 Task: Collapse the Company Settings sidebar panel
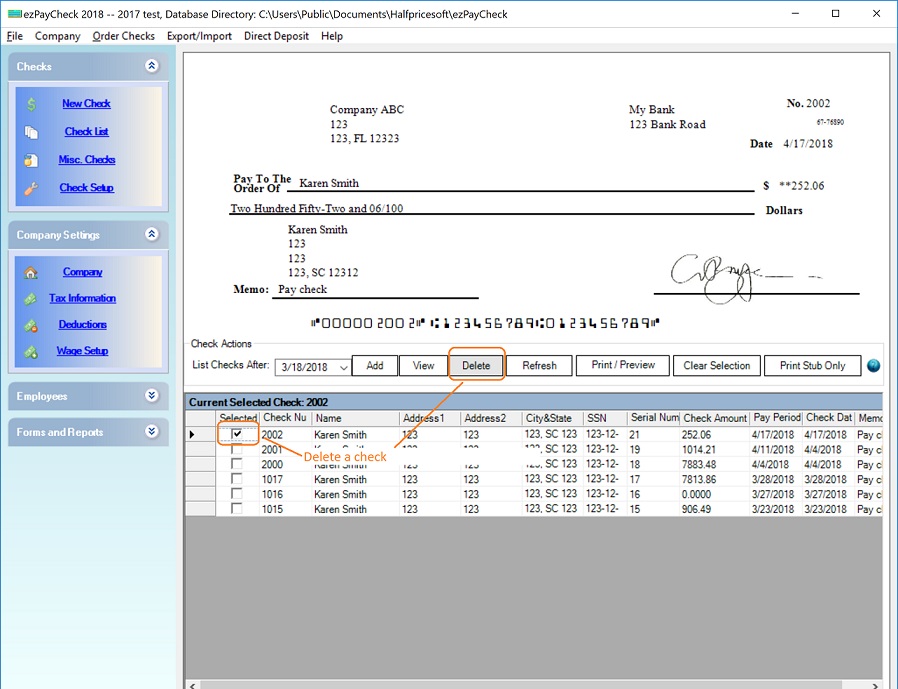click(x=152, y=234)
